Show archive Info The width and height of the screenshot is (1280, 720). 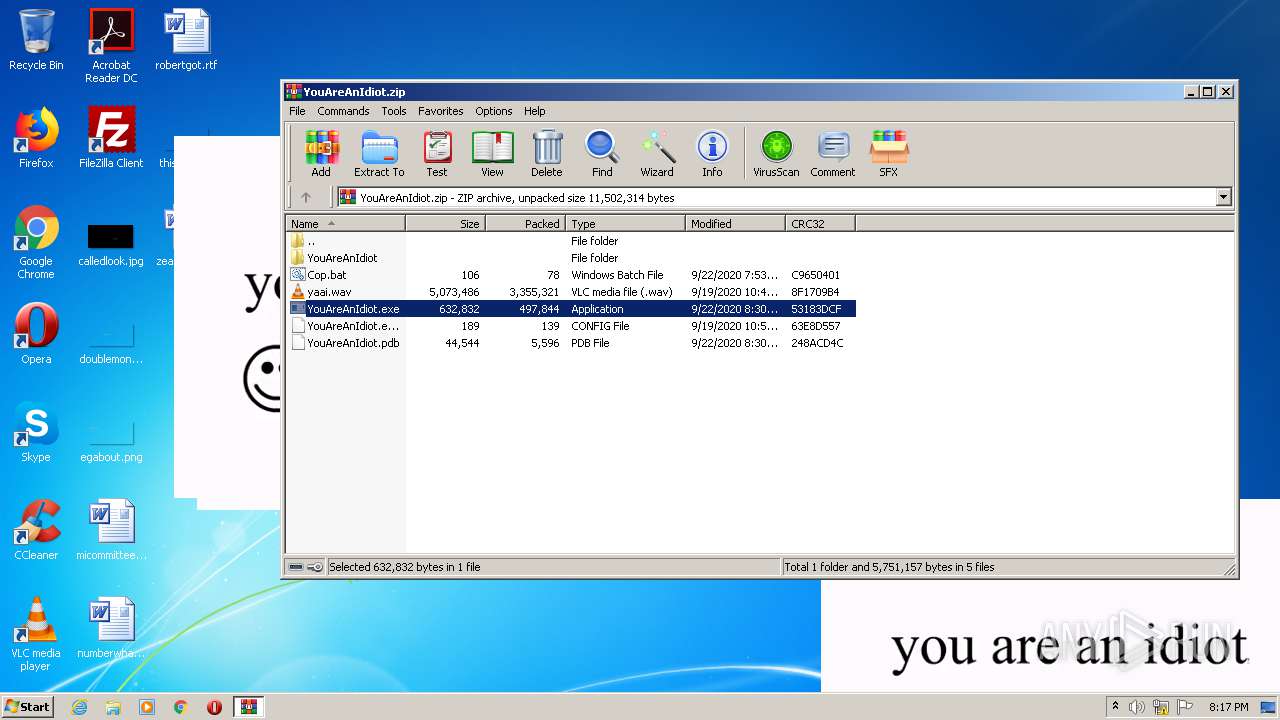(x=712, y=154)
